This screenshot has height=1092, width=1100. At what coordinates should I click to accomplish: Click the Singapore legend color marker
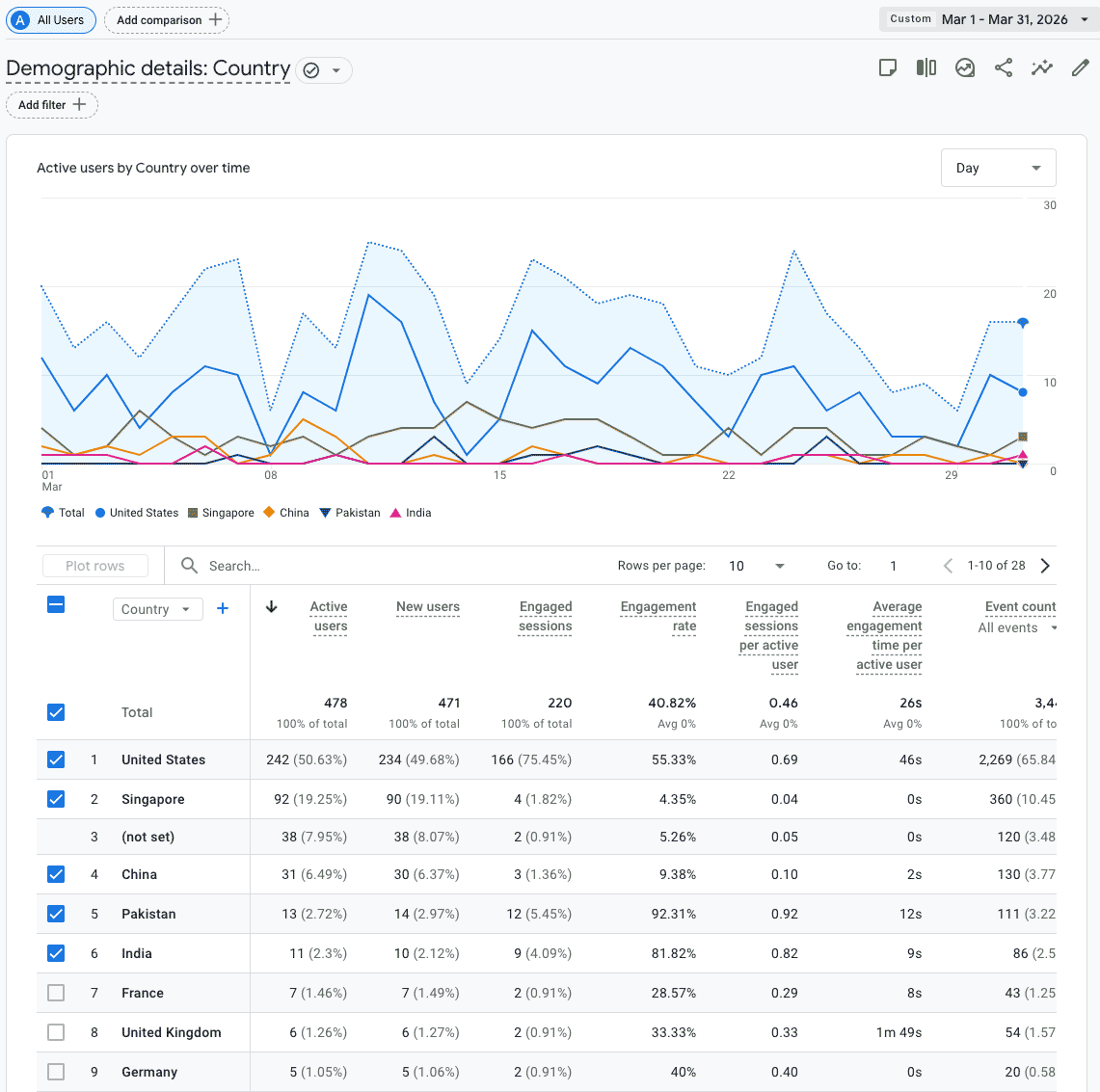193,513
